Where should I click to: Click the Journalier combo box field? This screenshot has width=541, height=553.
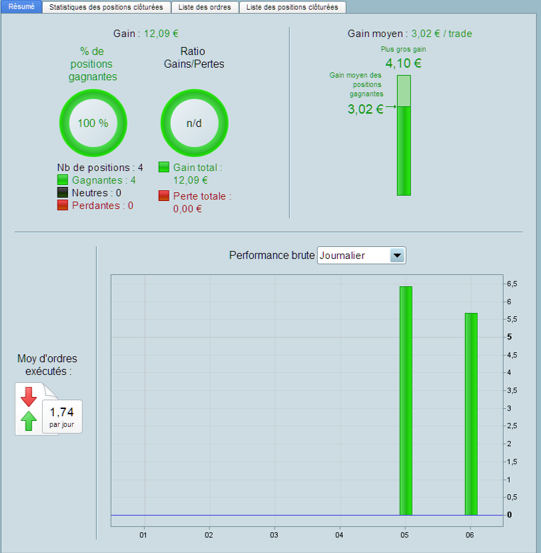tap(361, 255)
